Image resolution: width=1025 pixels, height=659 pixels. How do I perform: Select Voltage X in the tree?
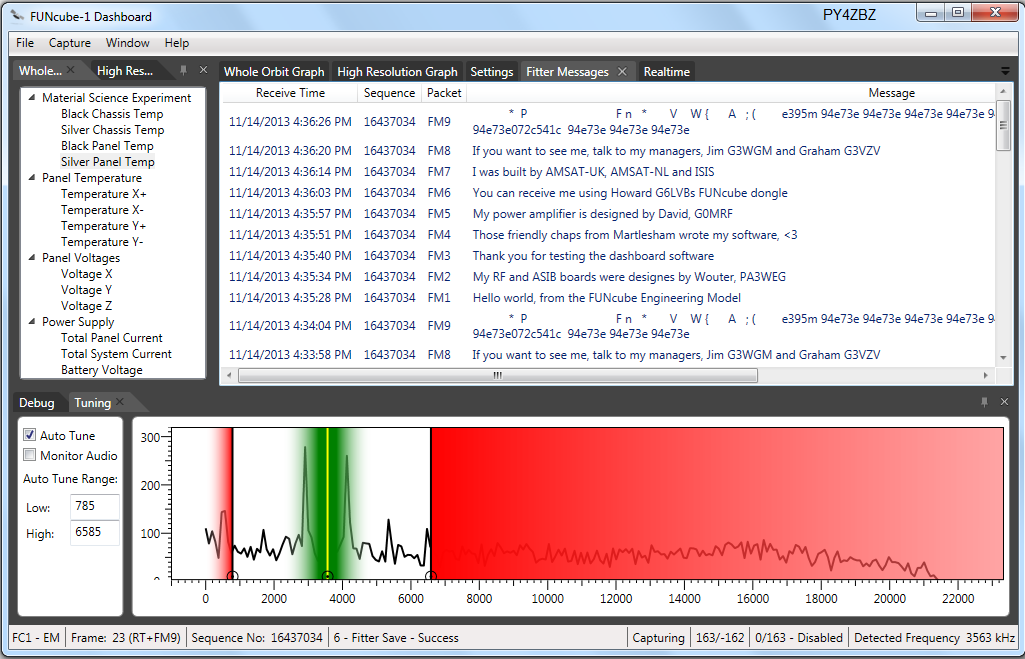(86, 274)
